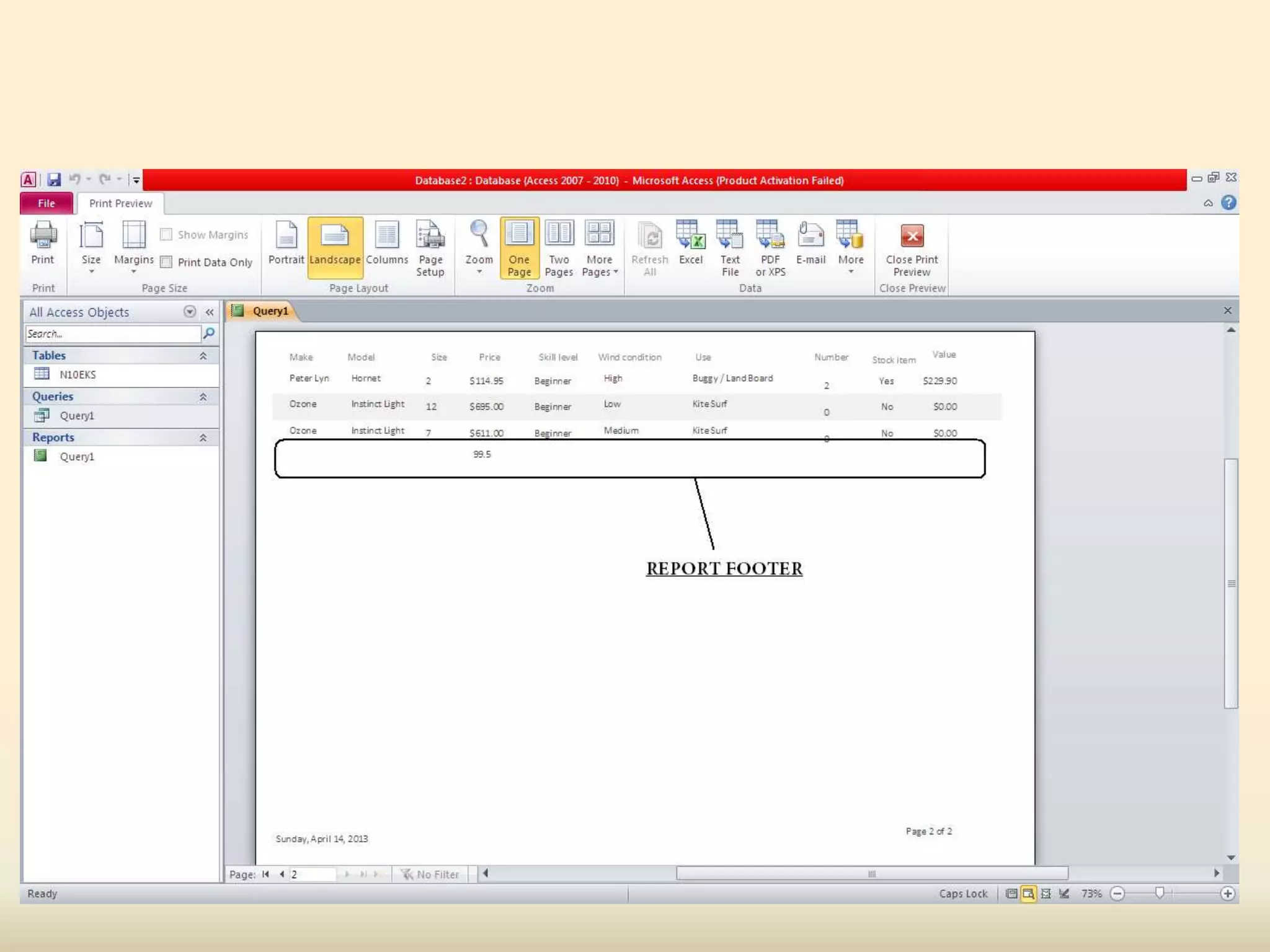Toggle the One Page zoom view
The width and height of the screenshot is (1270, 952).
(x=519, y=248)
